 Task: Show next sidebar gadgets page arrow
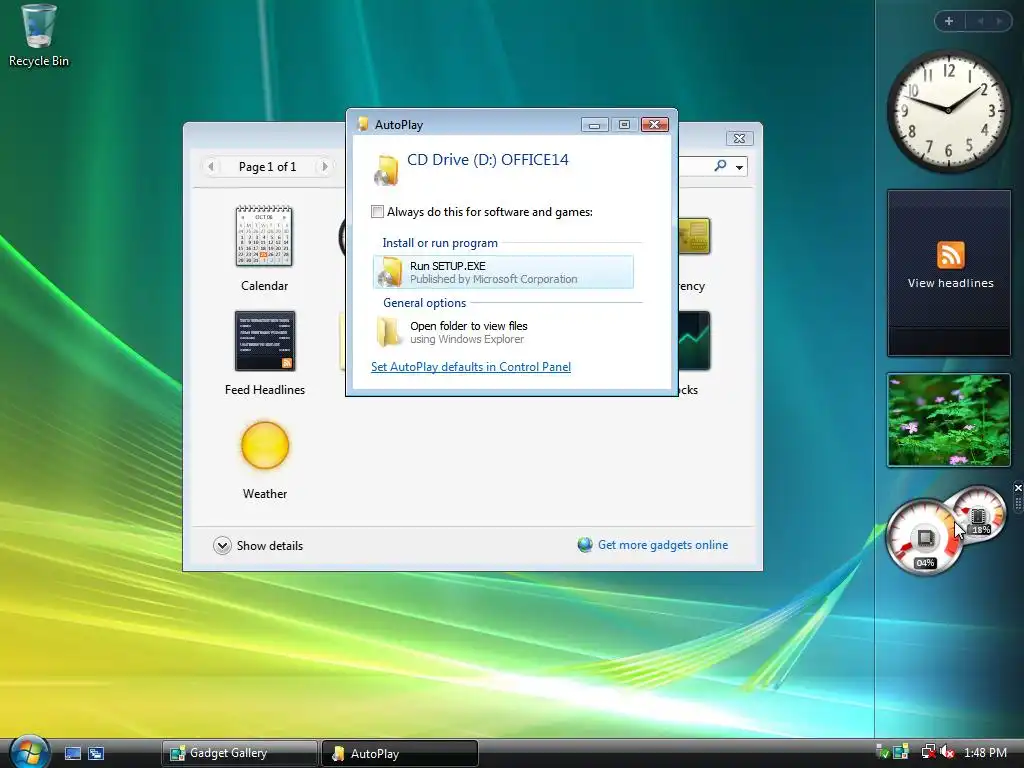pyautogui.click(x=999, y=22)
